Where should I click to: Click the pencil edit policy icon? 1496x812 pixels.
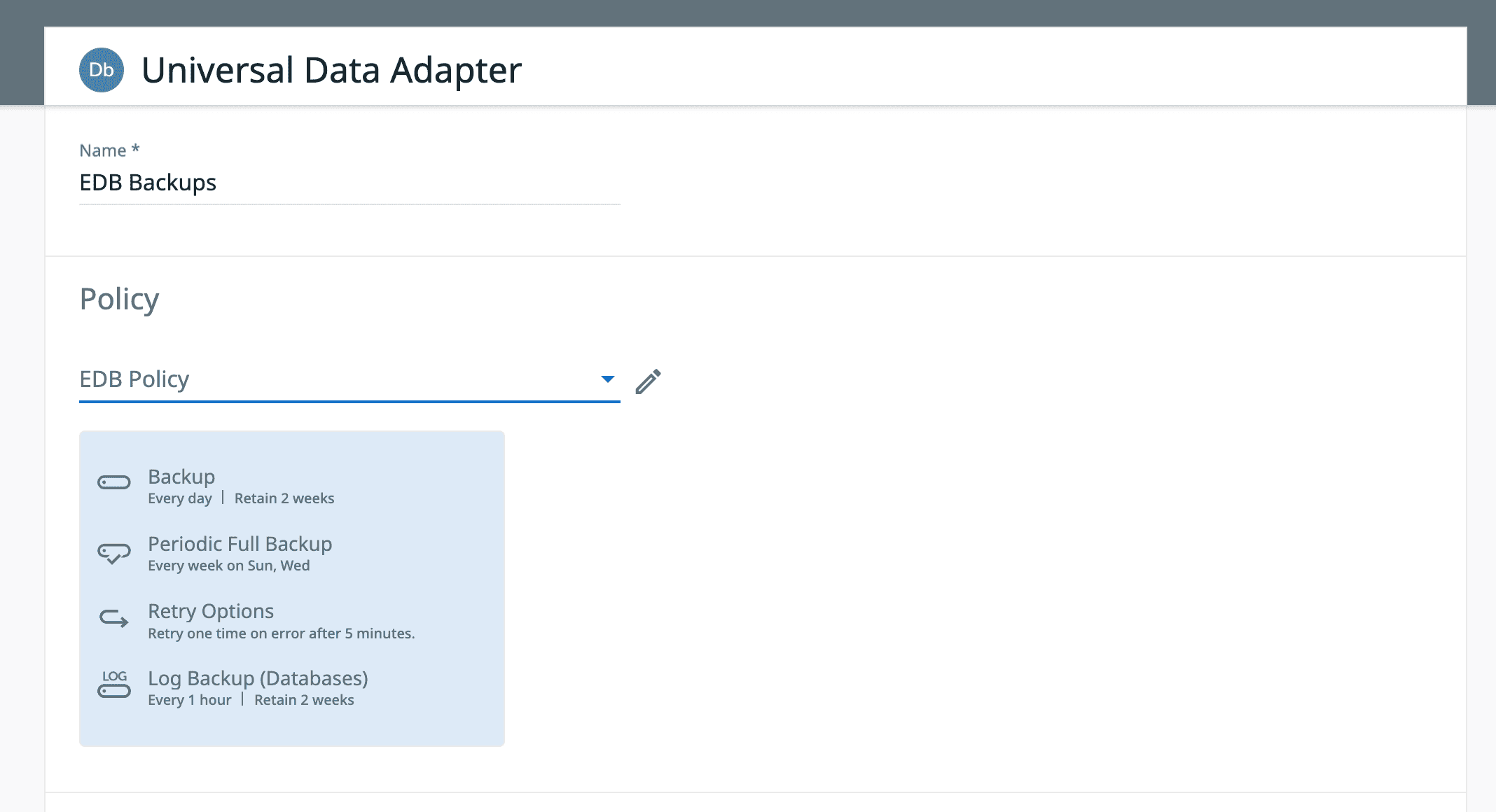coord(648,381)
